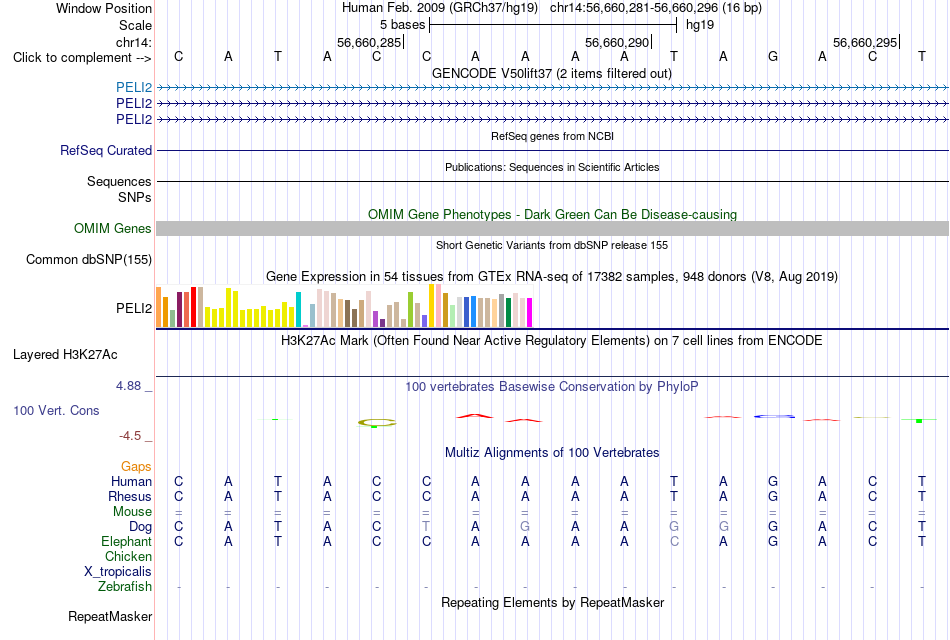Select the Scale track label

point(135,25)
